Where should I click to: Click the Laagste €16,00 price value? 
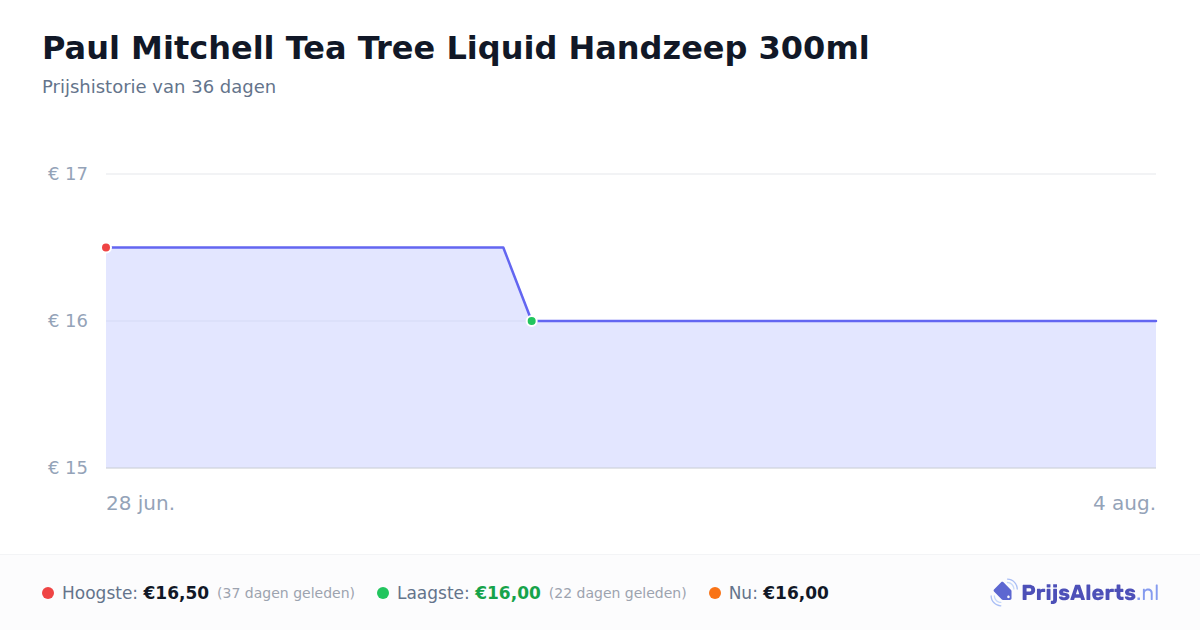[508, 593]
